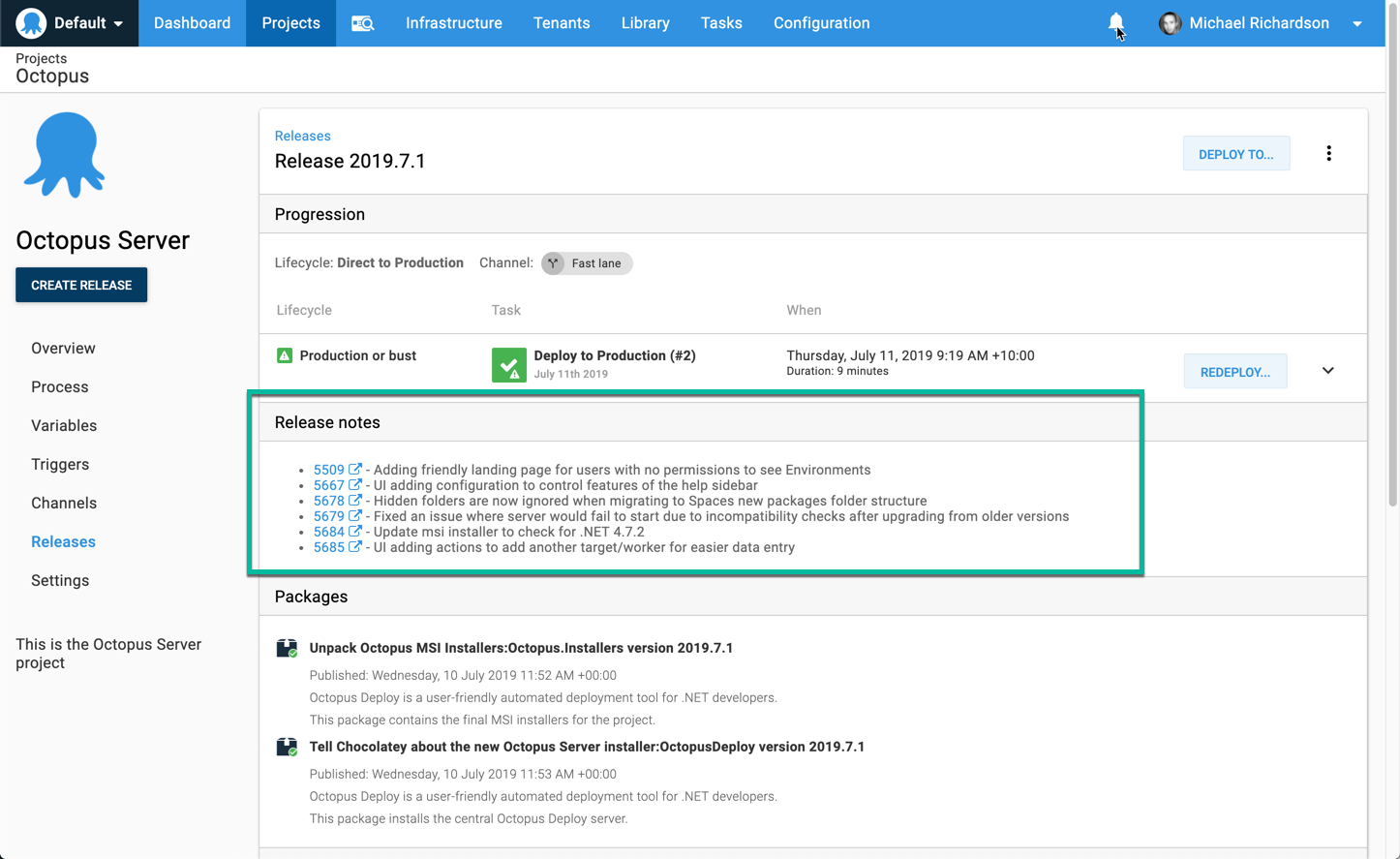
Task: Click the Unpack Octopus MSI Installers package title
Action: pos(521,648)
